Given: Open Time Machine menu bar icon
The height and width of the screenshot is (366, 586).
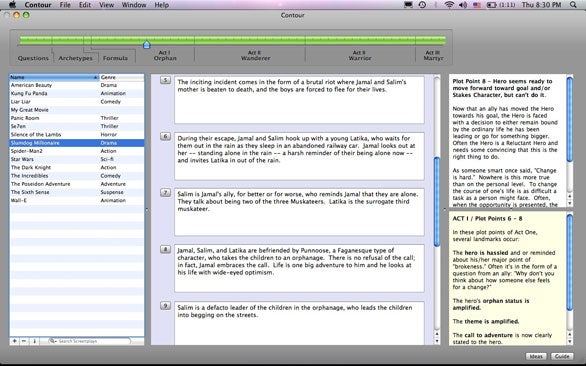Looking at the screenshot, I should coord(422,5).
